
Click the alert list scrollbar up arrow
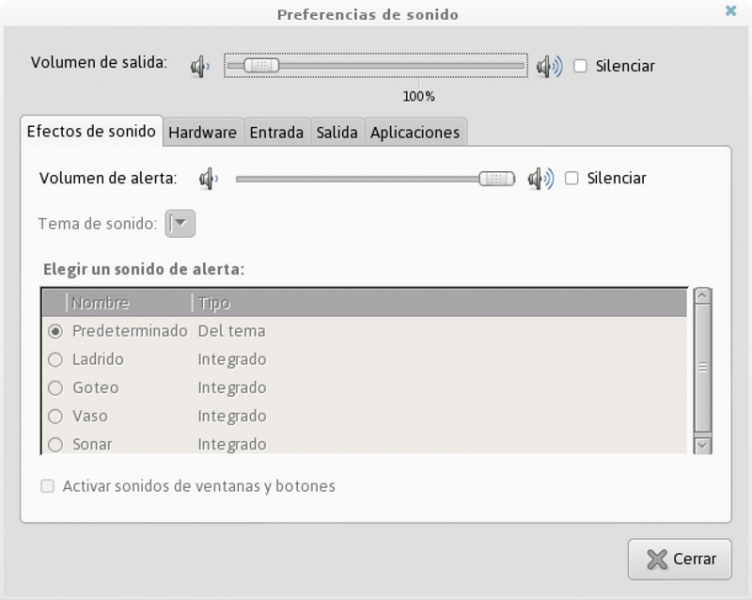click(703, 296)
